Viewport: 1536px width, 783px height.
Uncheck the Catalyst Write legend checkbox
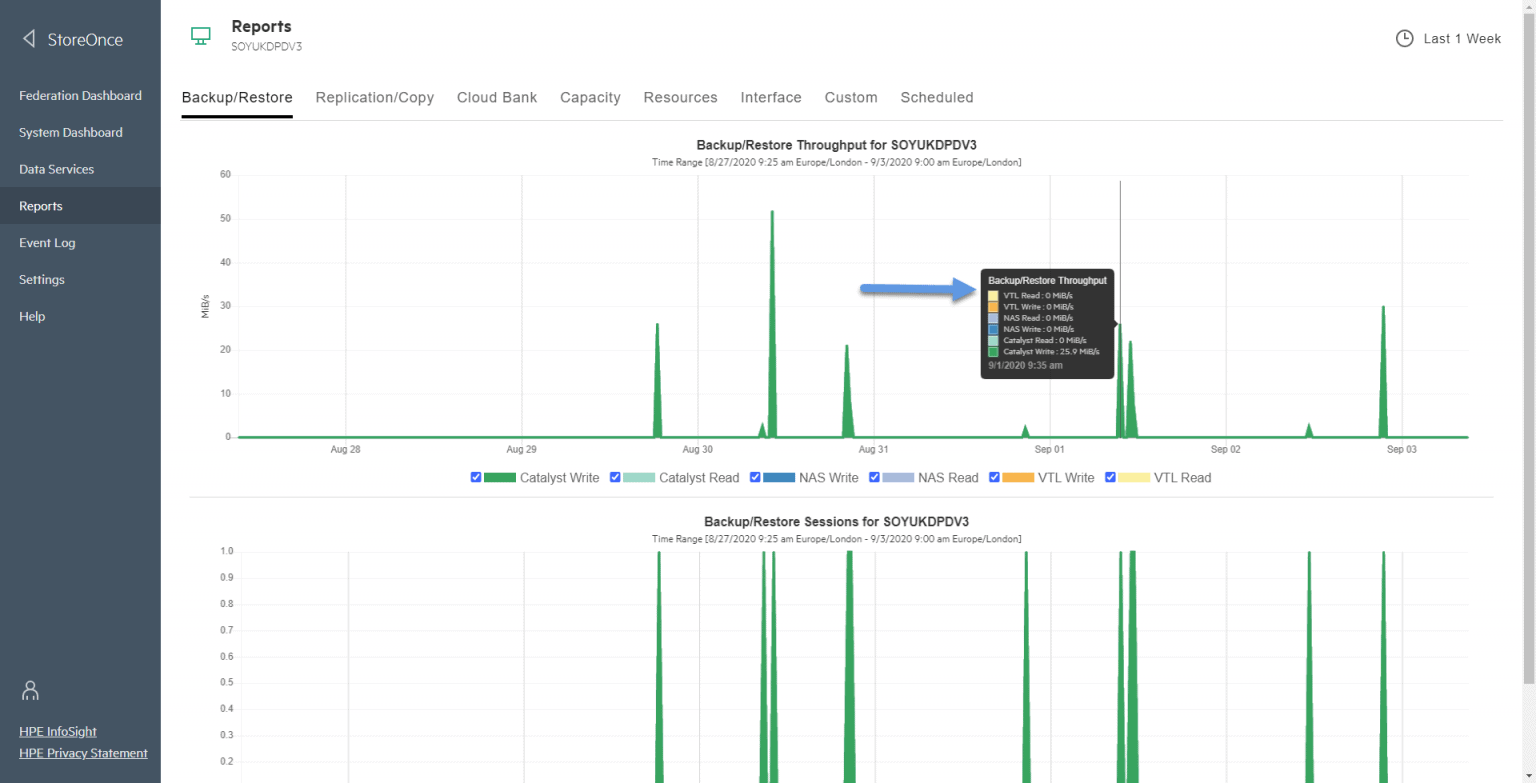[476, 477]
